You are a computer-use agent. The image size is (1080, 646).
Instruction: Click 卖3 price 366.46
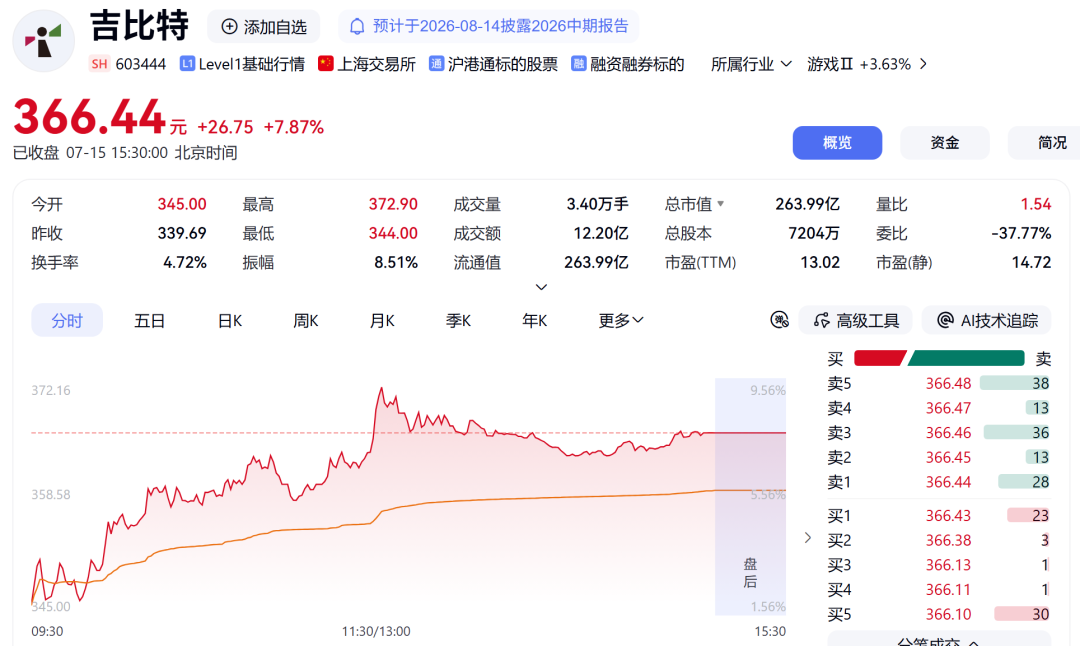pos(948,433)
